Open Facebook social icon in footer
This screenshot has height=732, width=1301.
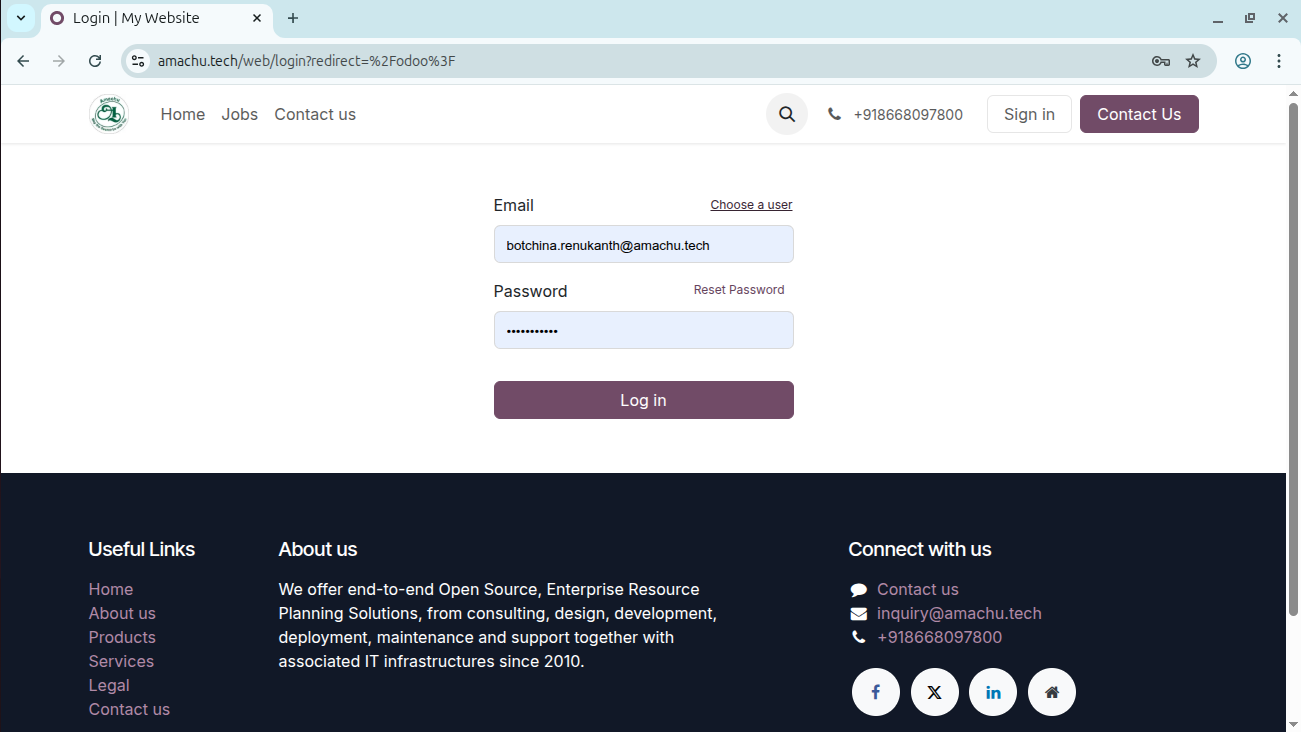coord(875,692)
